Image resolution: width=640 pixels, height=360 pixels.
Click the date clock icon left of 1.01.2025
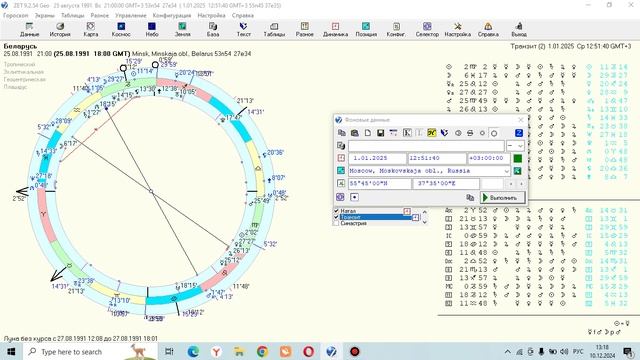[341, 158]
